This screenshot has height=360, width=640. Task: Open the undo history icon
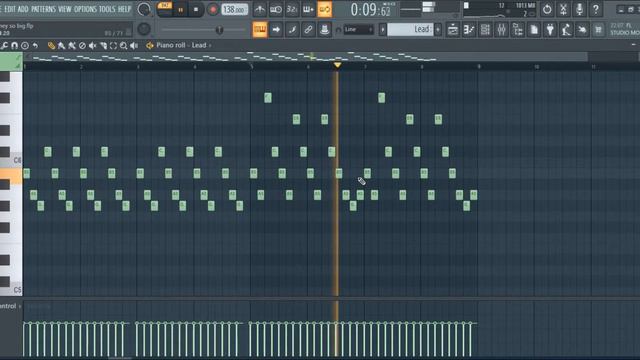pos(547,9)
